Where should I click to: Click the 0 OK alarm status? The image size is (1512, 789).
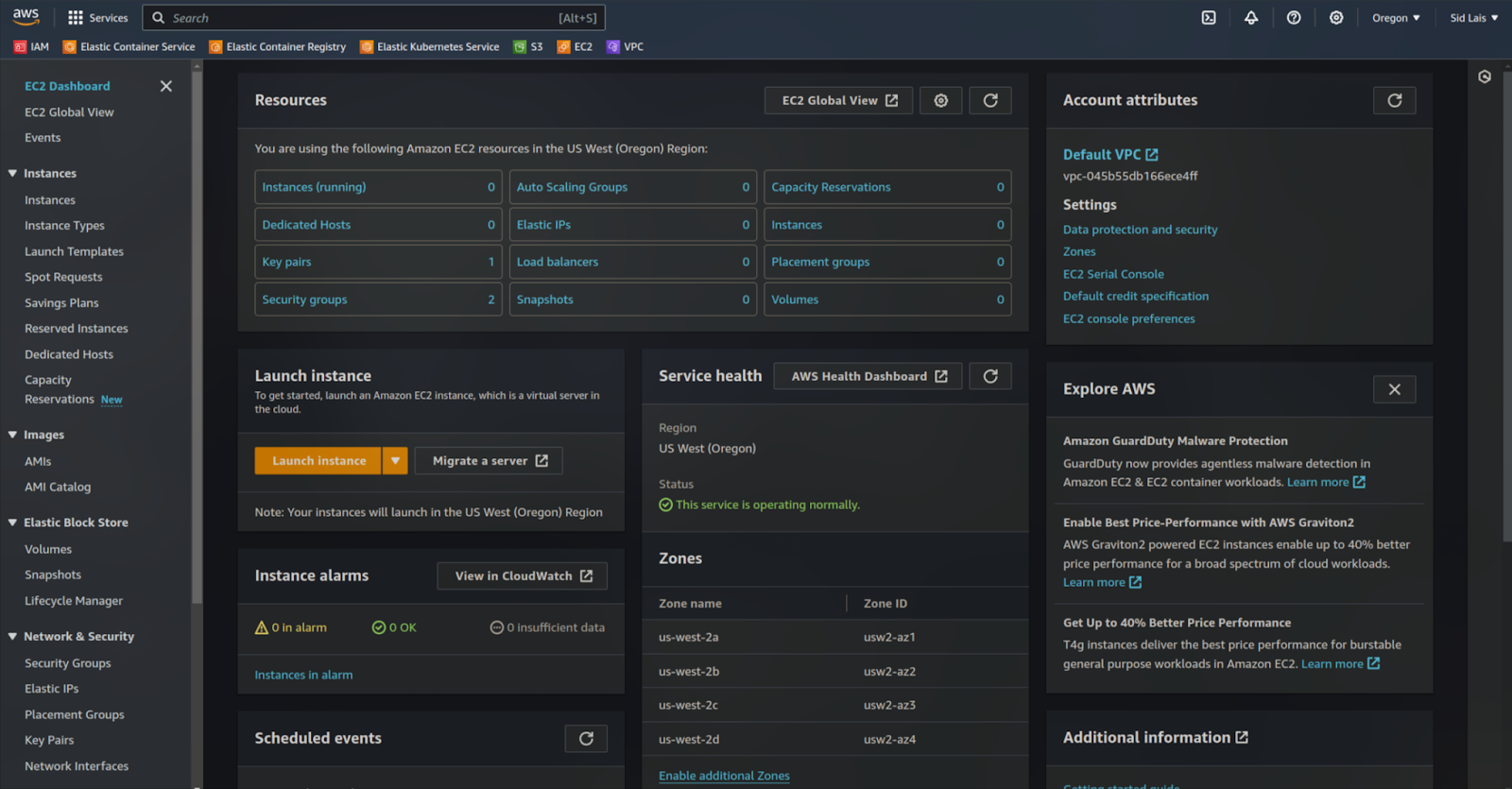[x=394, y=627]
